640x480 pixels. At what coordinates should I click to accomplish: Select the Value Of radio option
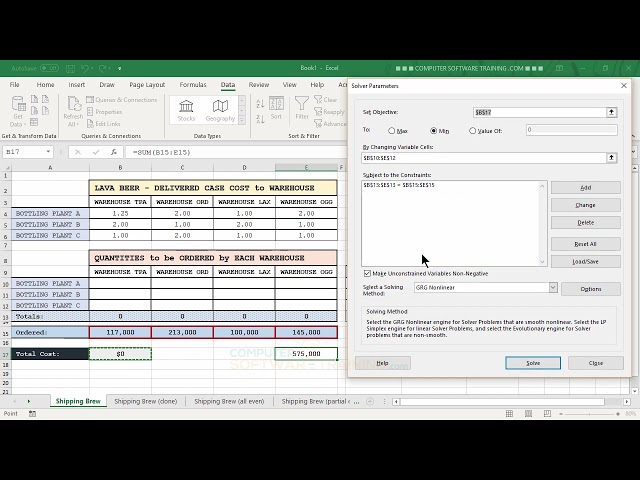pyautogui.click(x=473, y=131)
